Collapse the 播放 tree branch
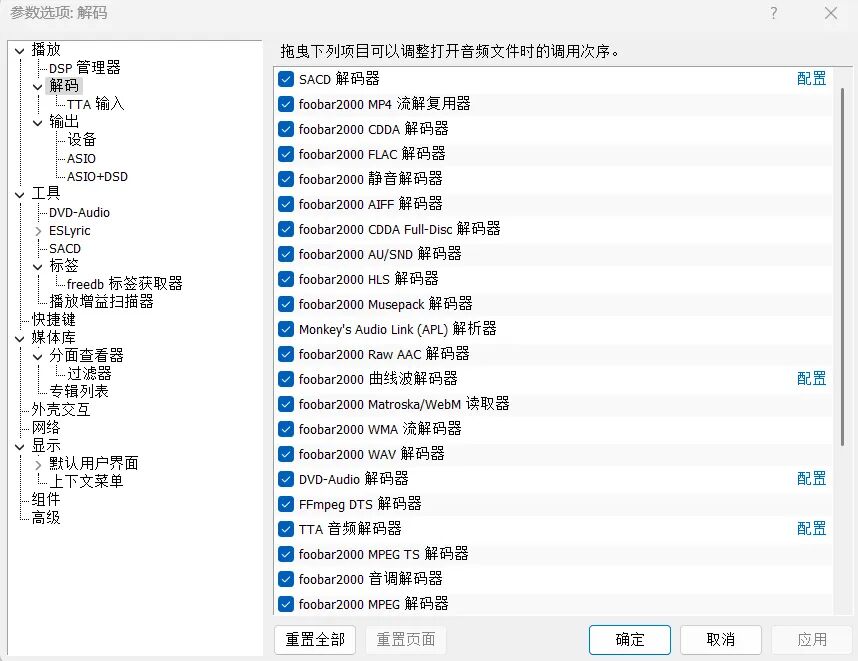858x661 pixels. [x=18, y=48]
